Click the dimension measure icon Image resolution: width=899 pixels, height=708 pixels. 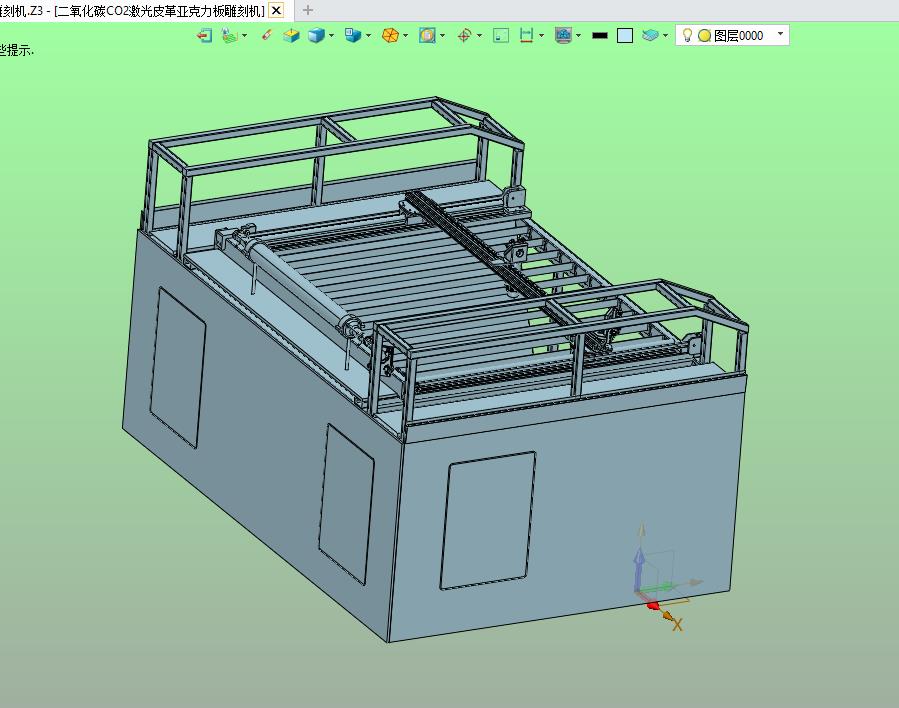tap(526, 36)
